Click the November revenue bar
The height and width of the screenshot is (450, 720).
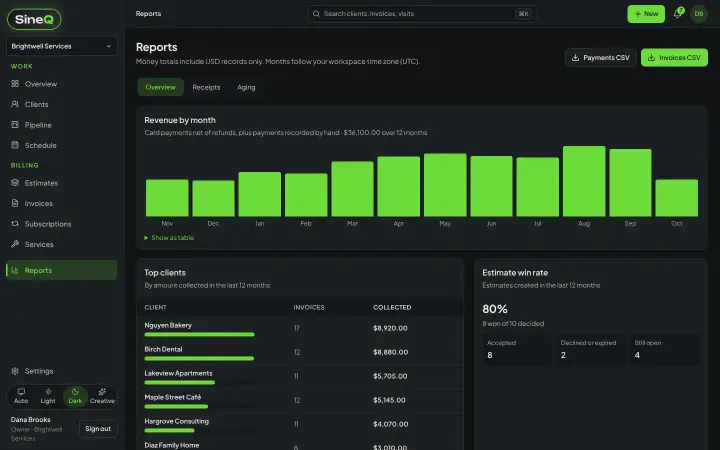(x=167, y=198)
